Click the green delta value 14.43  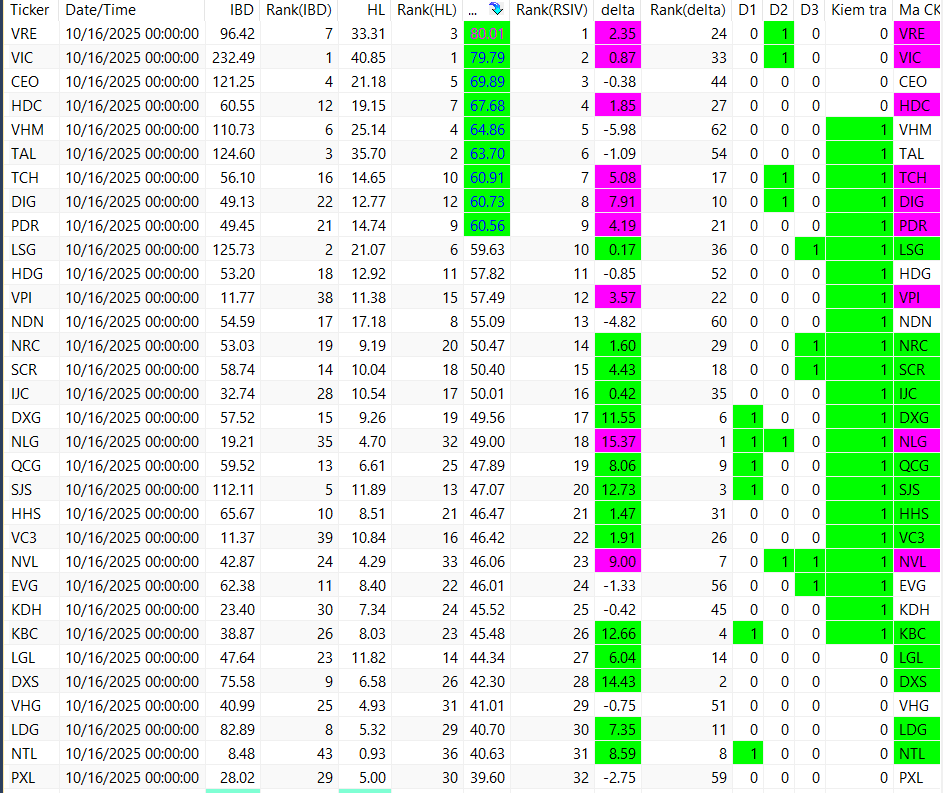tap(618, 682)
